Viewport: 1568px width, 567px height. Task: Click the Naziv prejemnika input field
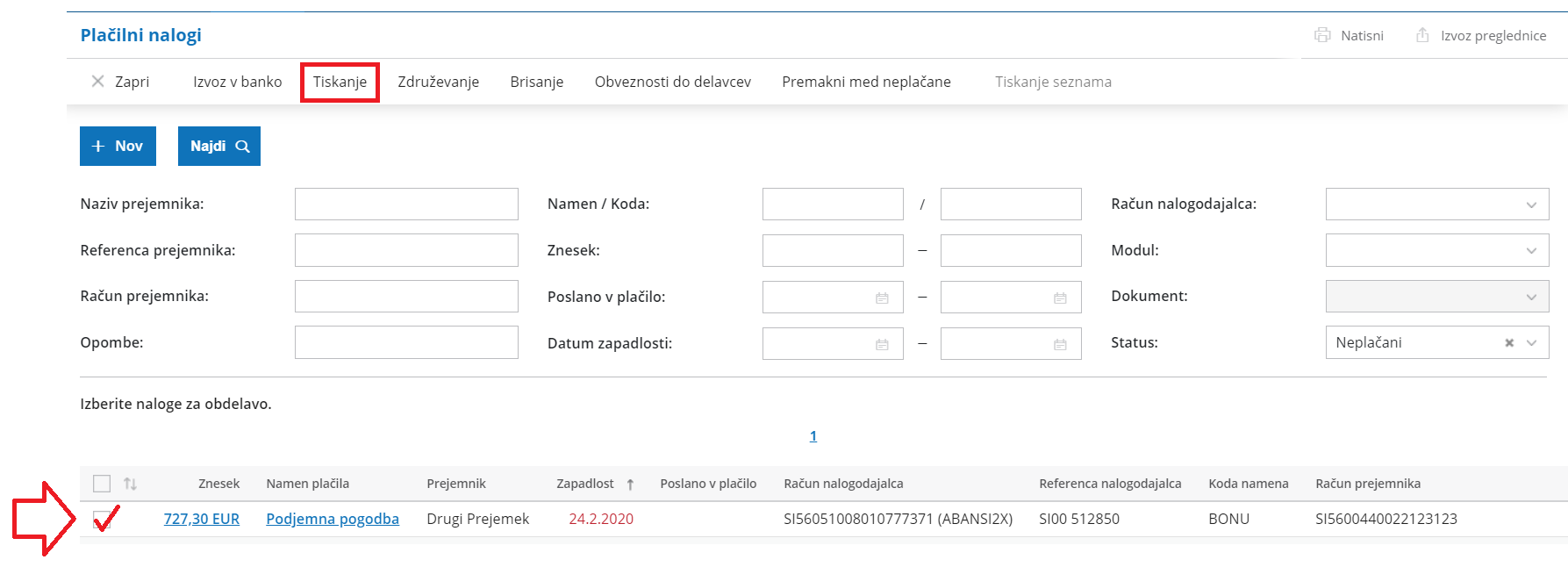(406, 205)
